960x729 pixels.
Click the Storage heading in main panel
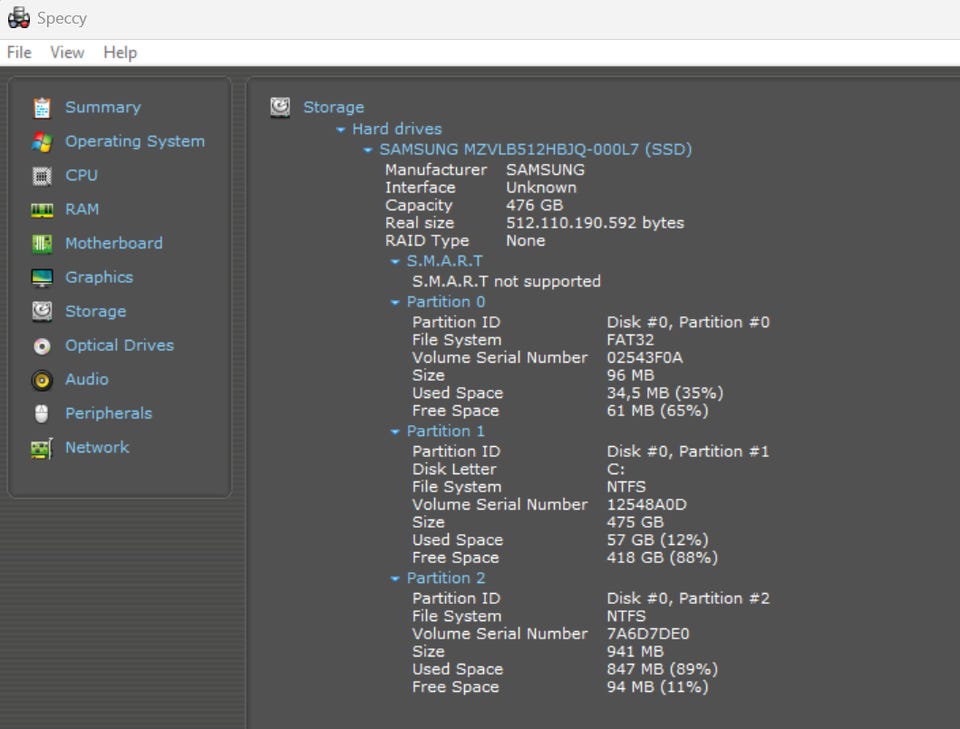333,107
